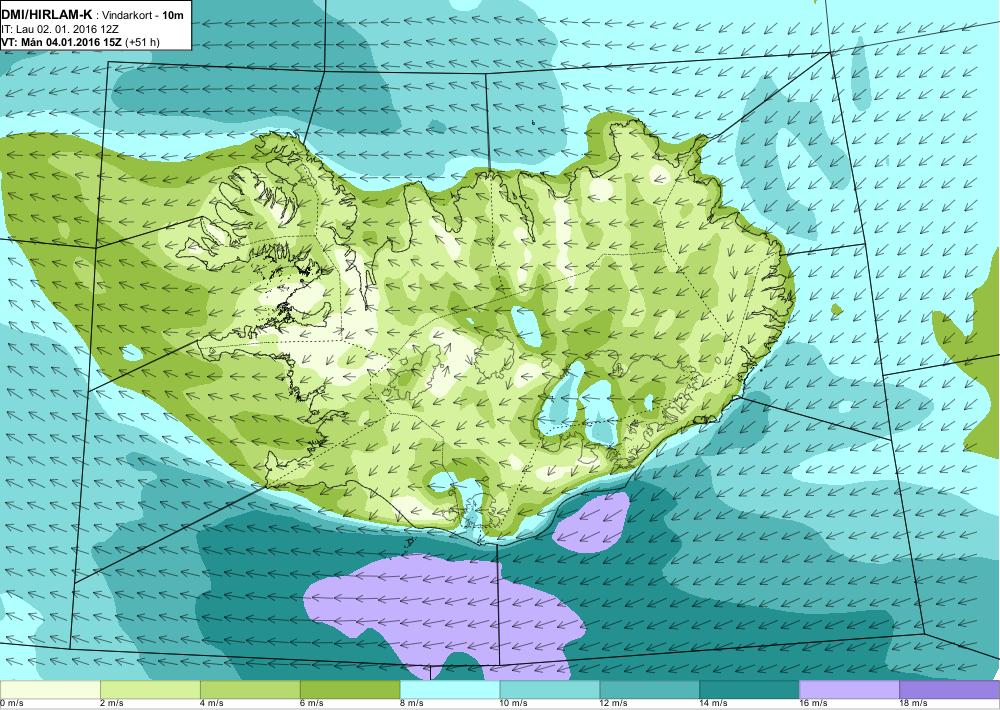Choose the 14 m/s dark teal legend swatch
The height and width of the screenshot is (710, 1000).
click(750, 690)
